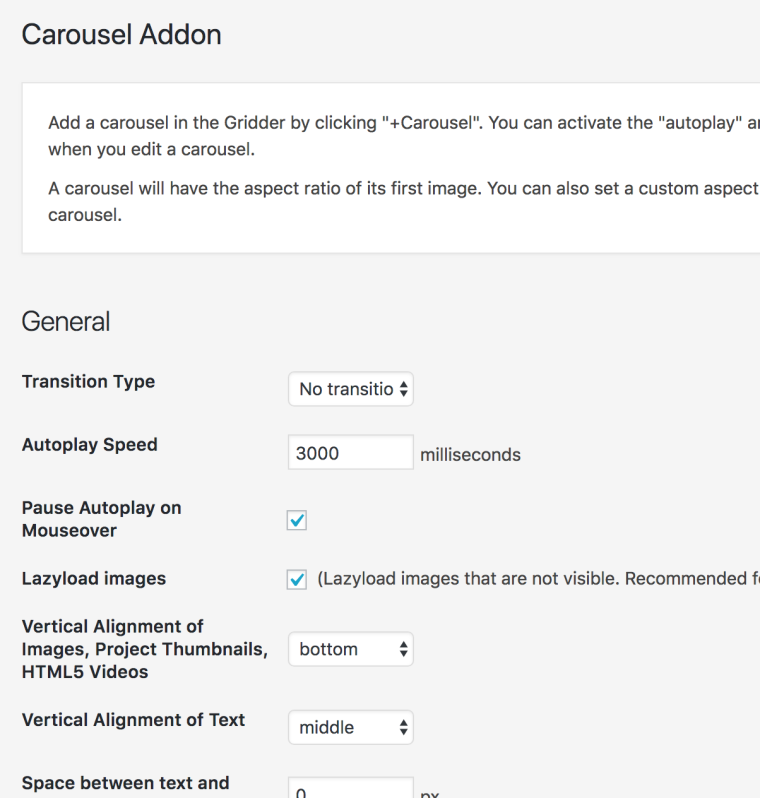Click the Carousel Addon page heading
The width and height of the screenshot is (760, 798).
click(x=121, y=35)
